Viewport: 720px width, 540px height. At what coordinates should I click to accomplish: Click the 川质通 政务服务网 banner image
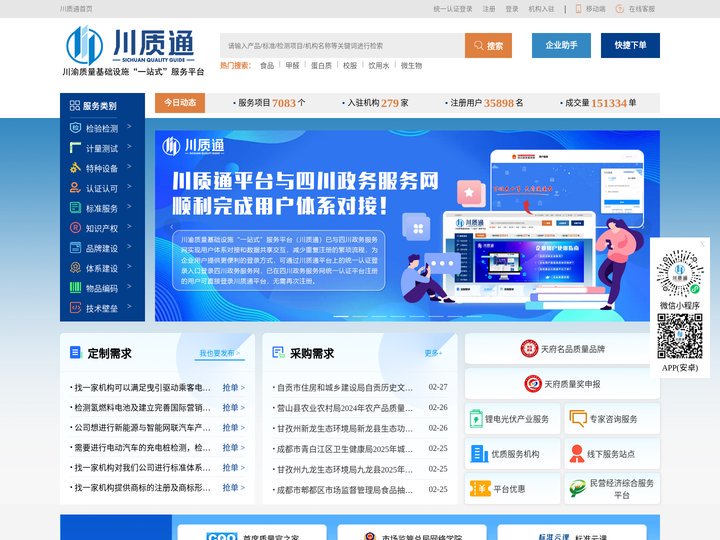pos(407,225)
